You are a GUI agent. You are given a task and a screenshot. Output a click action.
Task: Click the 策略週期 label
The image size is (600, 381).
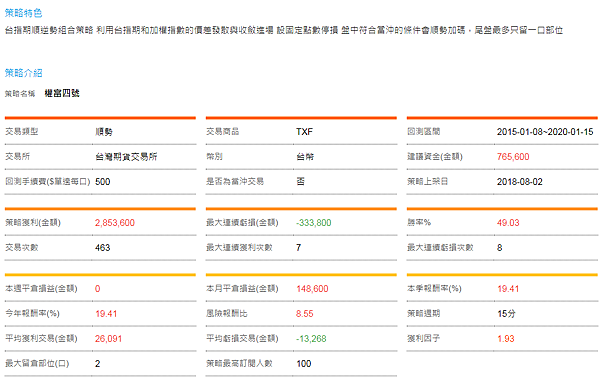point(424,313)
